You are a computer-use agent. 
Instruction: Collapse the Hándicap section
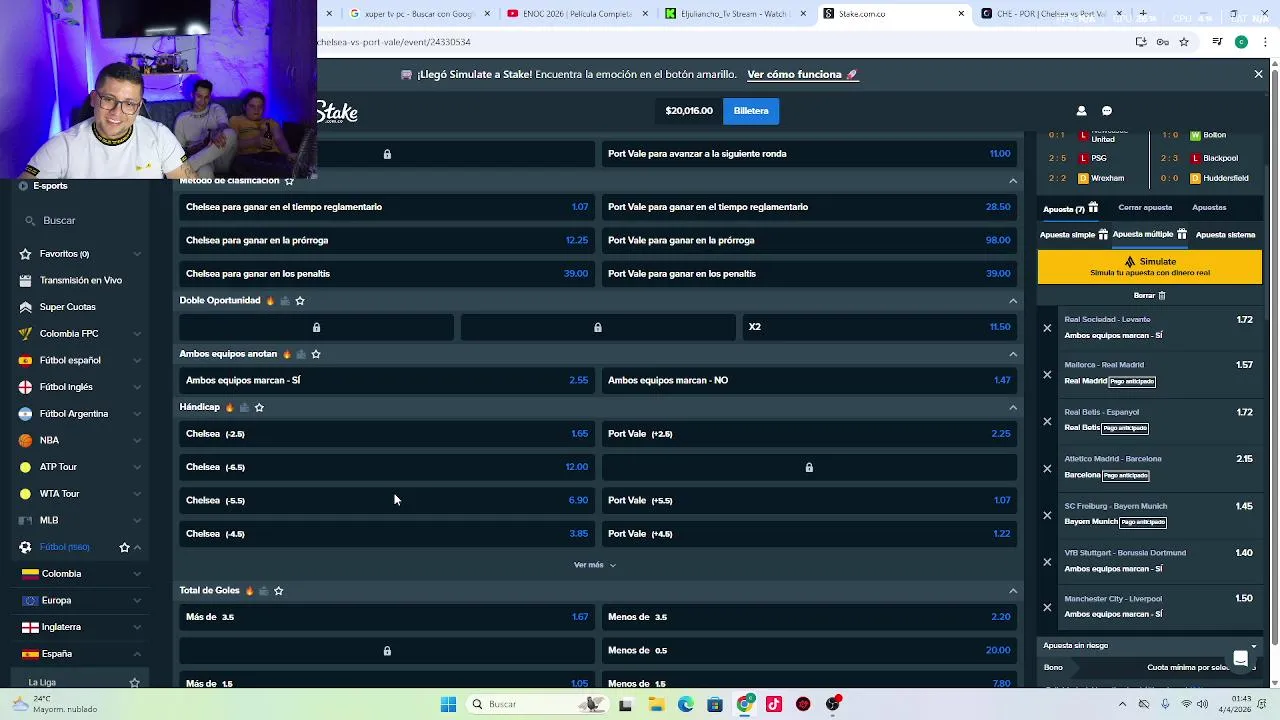click(1013, 407)
